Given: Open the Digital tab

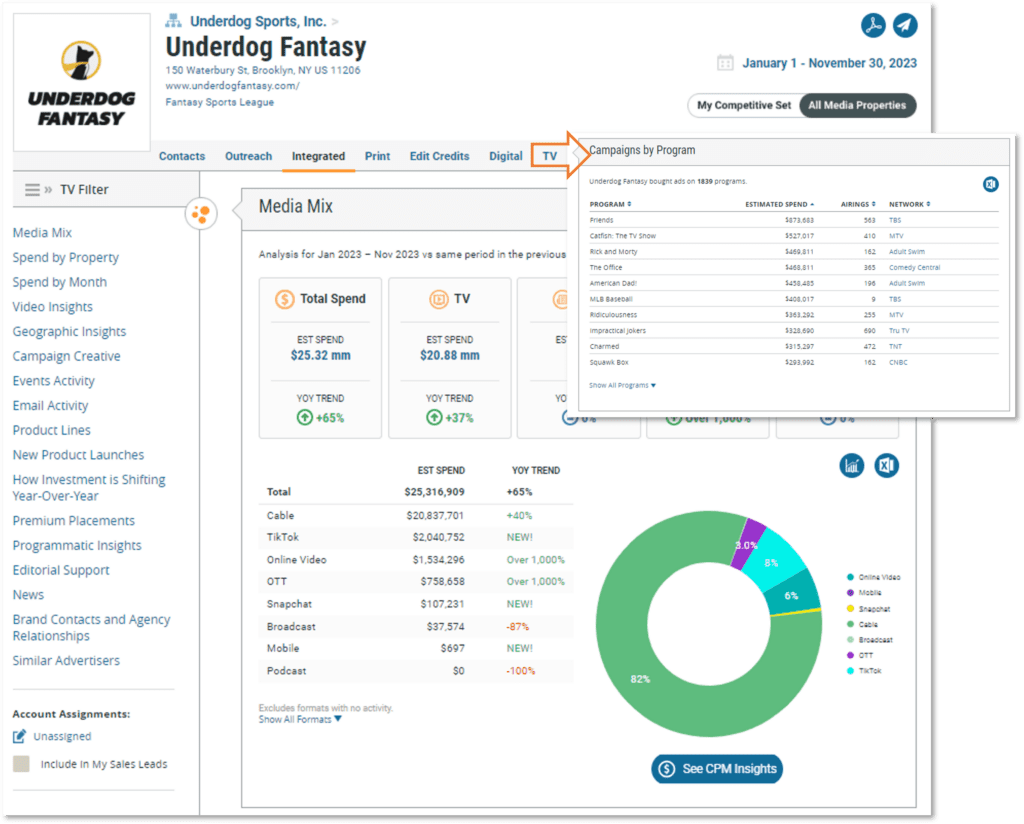Looking at the screenshot, I should 505,156.
